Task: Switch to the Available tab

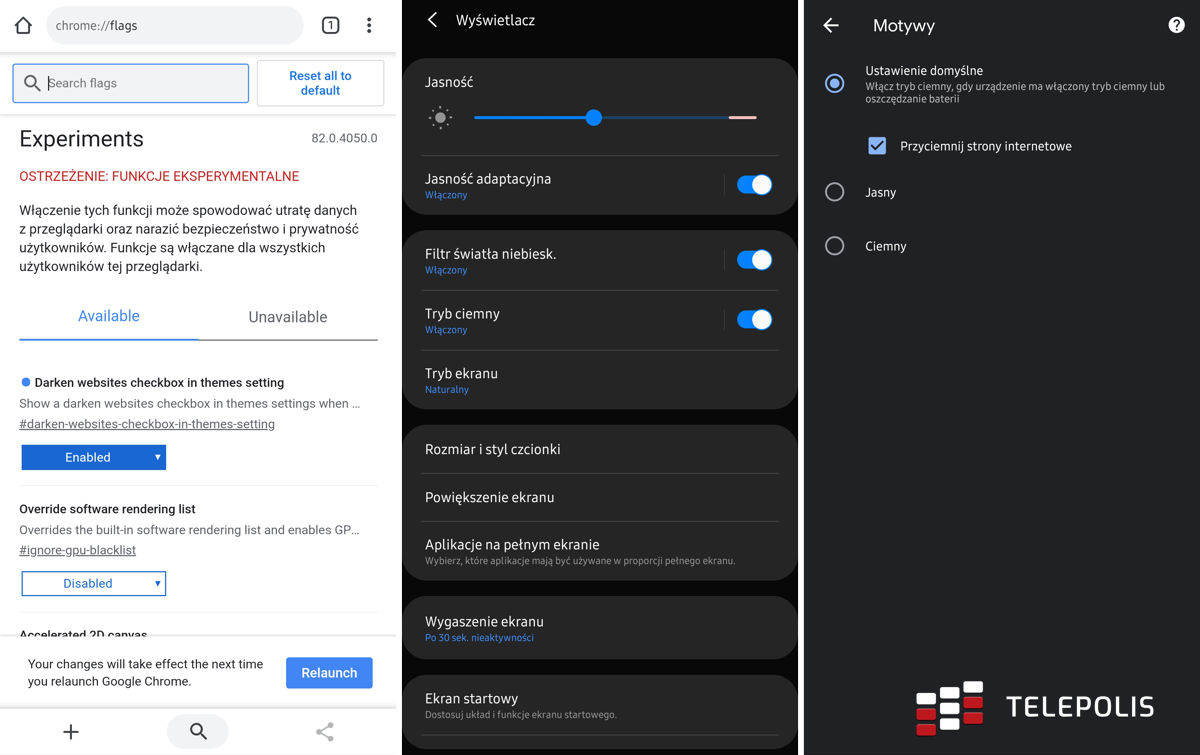Action: (x=109, y=316)
